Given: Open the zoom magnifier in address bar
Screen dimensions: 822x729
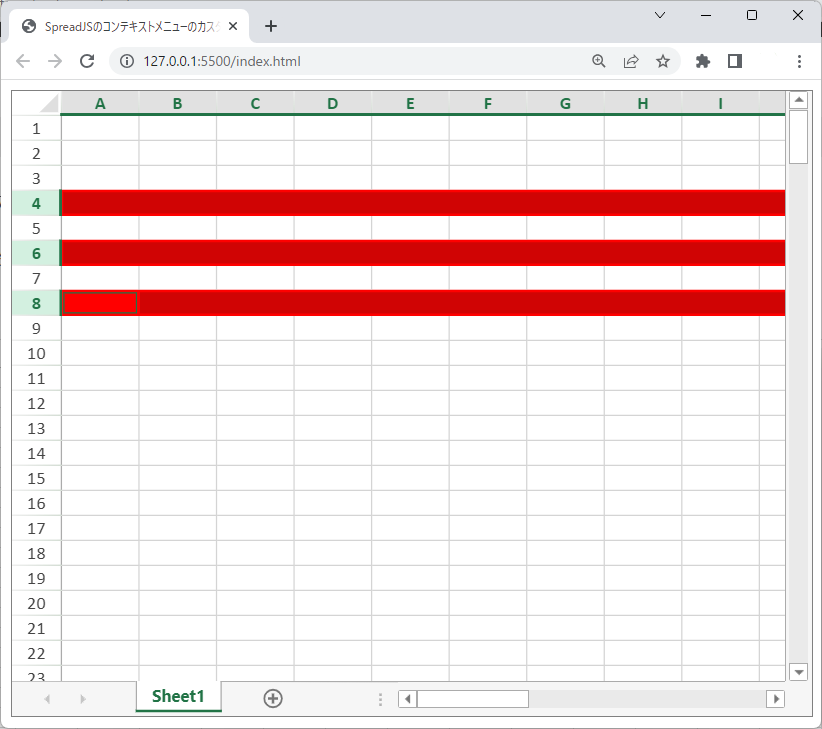Looking at the screenshot, I should pos(599,61).
